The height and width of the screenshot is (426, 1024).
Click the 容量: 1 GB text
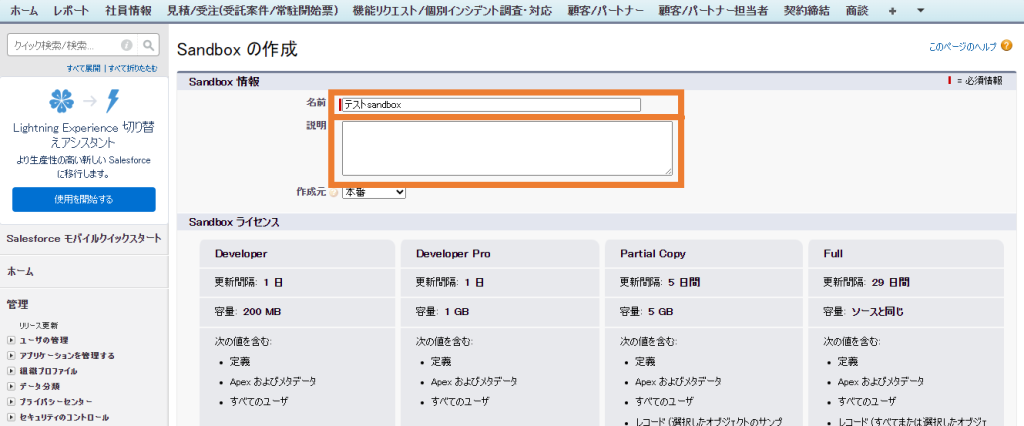pos(442,312)
